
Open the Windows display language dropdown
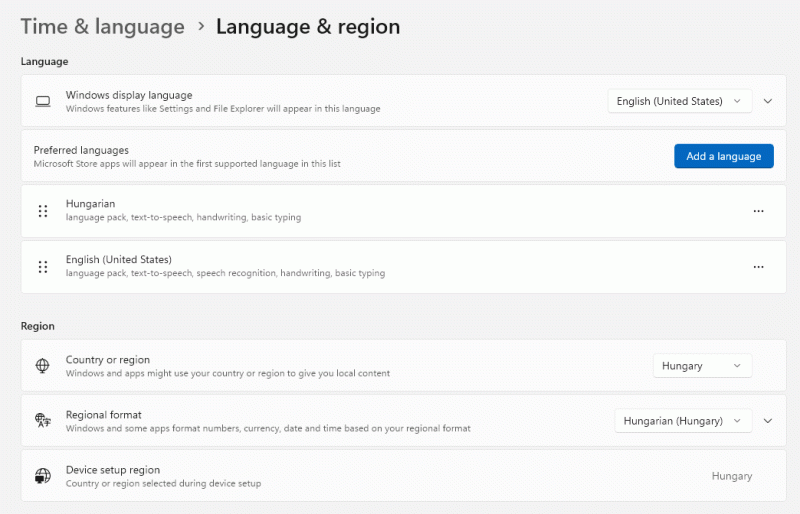(680, 101)
